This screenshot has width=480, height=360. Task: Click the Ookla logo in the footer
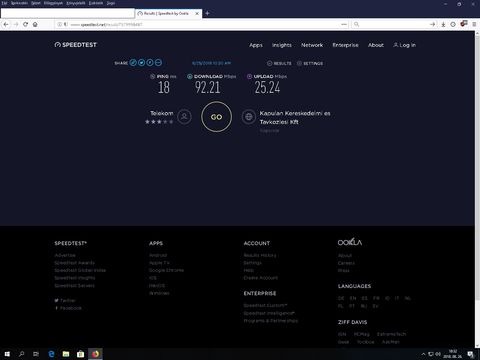[x=350, y=242]
